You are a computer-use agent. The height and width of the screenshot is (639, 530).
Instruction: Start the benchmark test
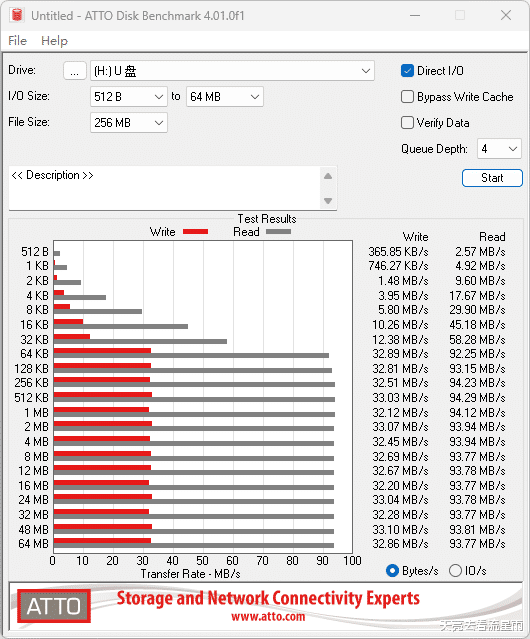(492, 178)
